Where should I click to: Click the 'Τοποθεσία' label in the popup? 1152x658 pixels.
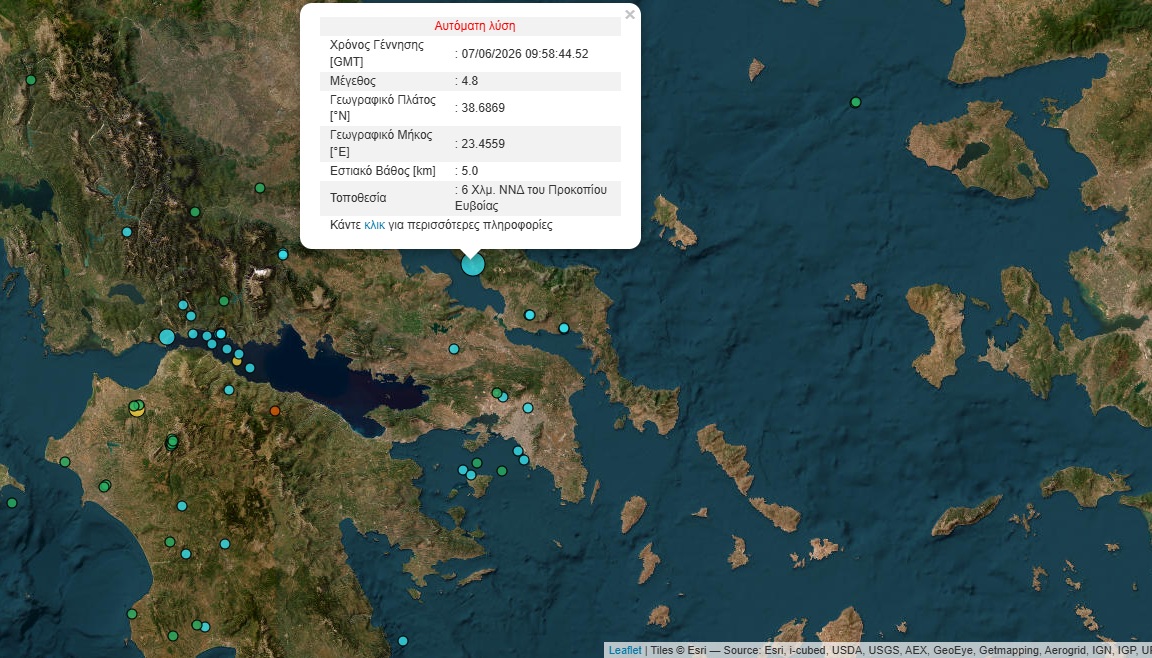click(x=358, y=198)
